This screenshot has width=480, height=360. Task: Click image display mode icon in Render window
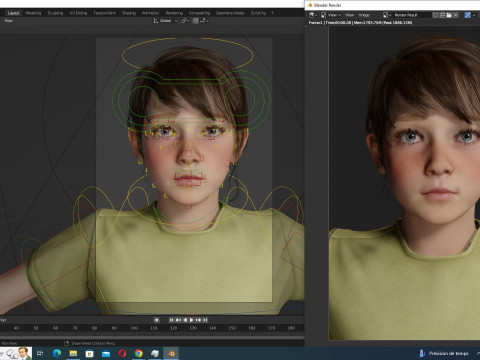pos(323,15)
